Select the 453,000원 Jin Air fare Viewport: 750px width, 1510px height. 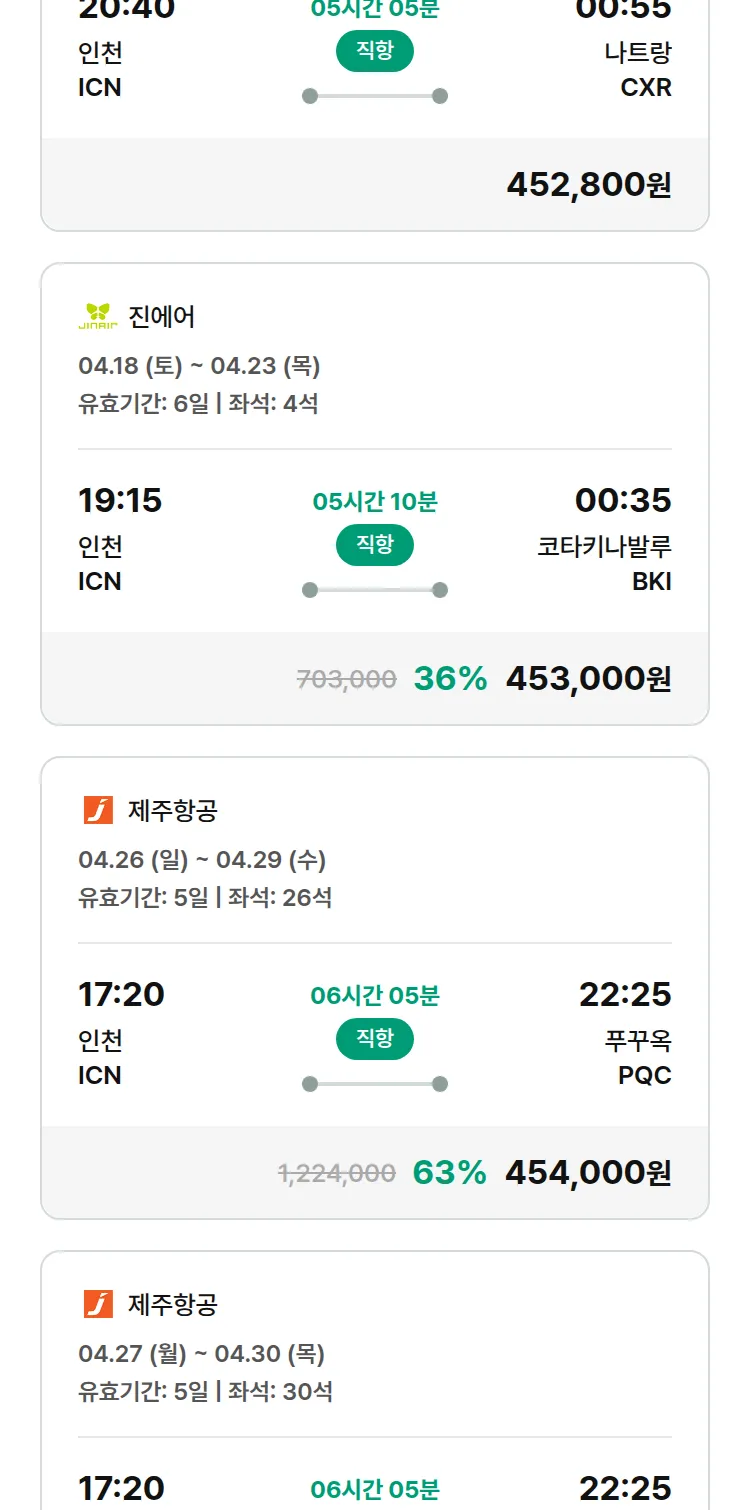pos(588,678)
